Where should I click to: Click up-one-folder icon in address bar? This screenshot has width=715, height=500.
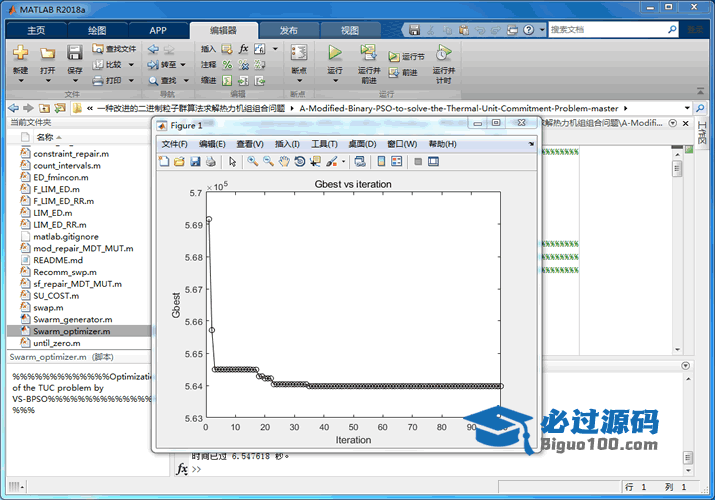click(x=44, y=108)
